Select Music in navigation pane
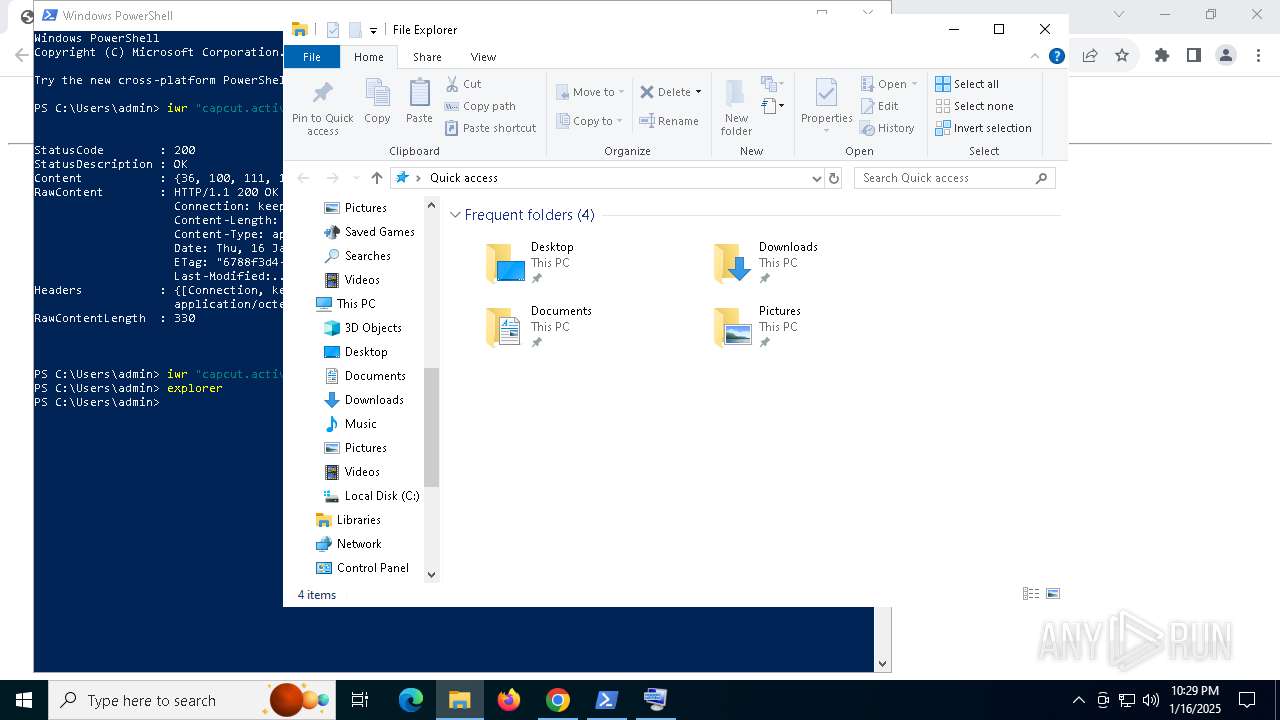This screenshot has width=1280, height=720. pyautogui.click(x=350, y=424)
